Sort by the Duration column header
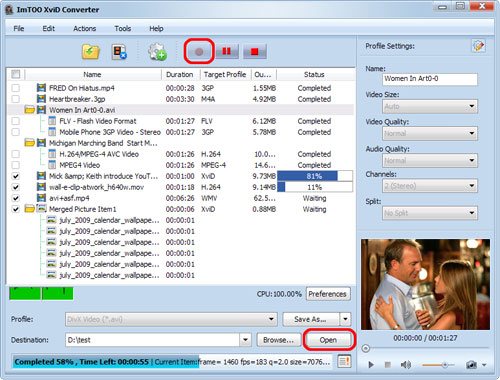Screen dimensions: 500x380 coord(180,74)
